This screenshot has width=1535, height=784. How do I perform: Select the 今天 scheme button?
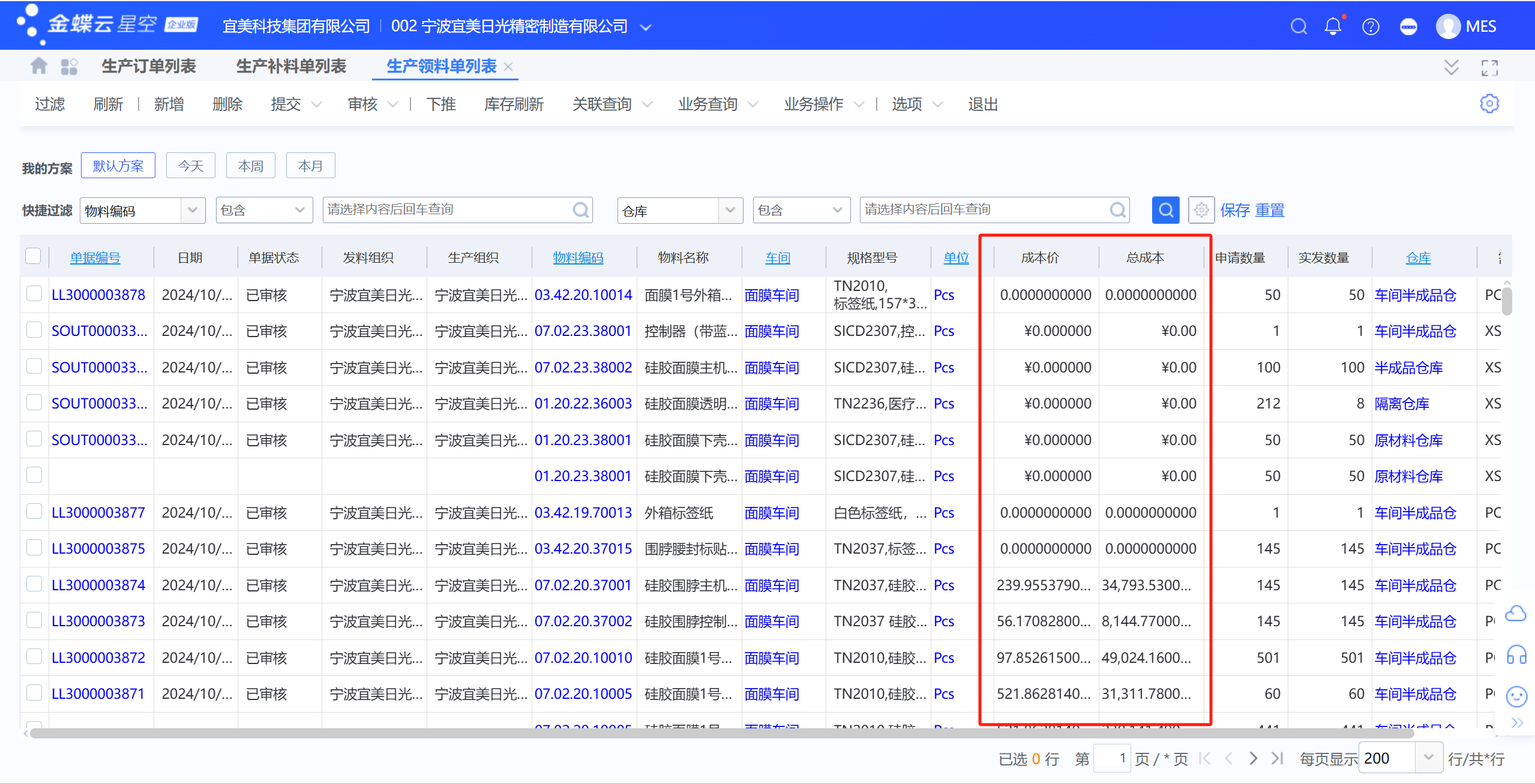191,166
